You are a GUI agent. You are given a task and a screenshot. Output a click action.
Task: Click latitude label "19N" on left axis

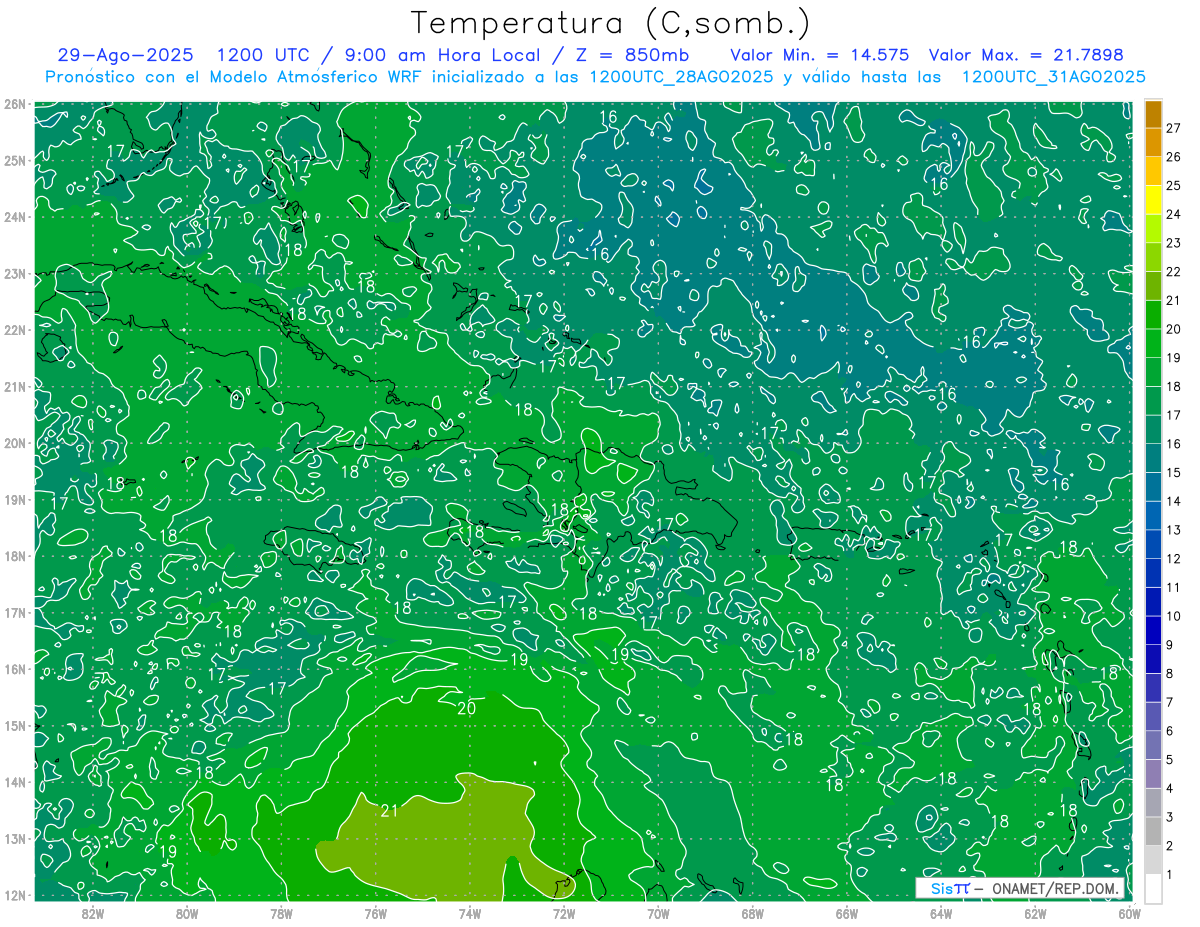(15, 499)
